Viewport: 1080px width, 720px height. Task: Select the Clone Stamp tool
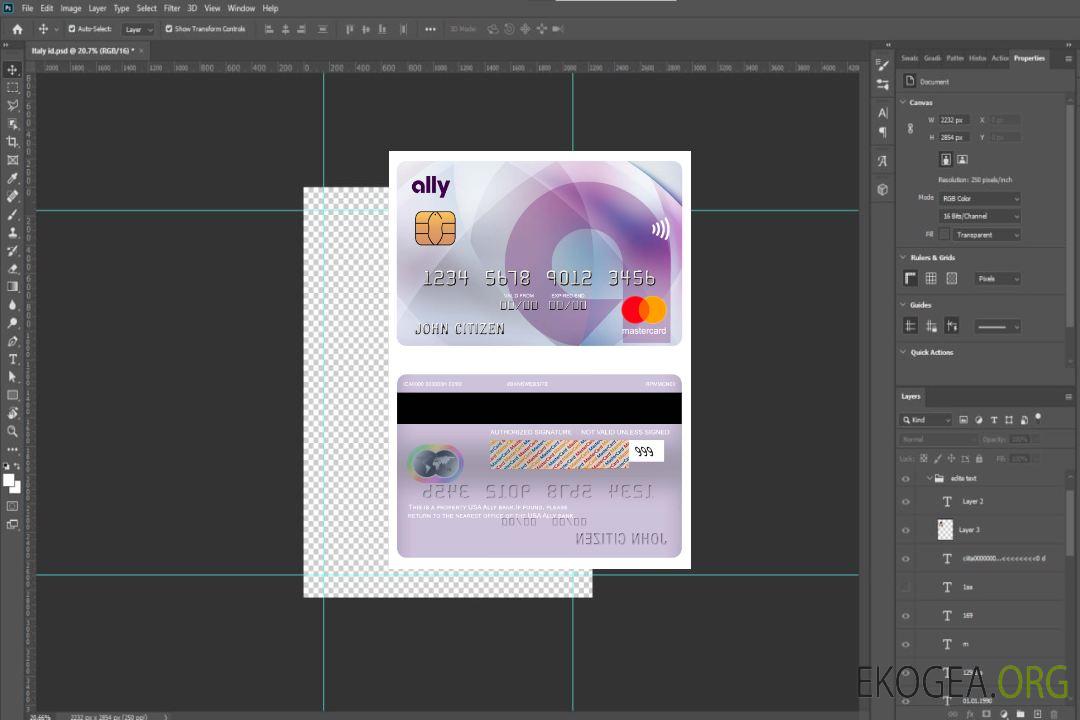coord(12,233)
